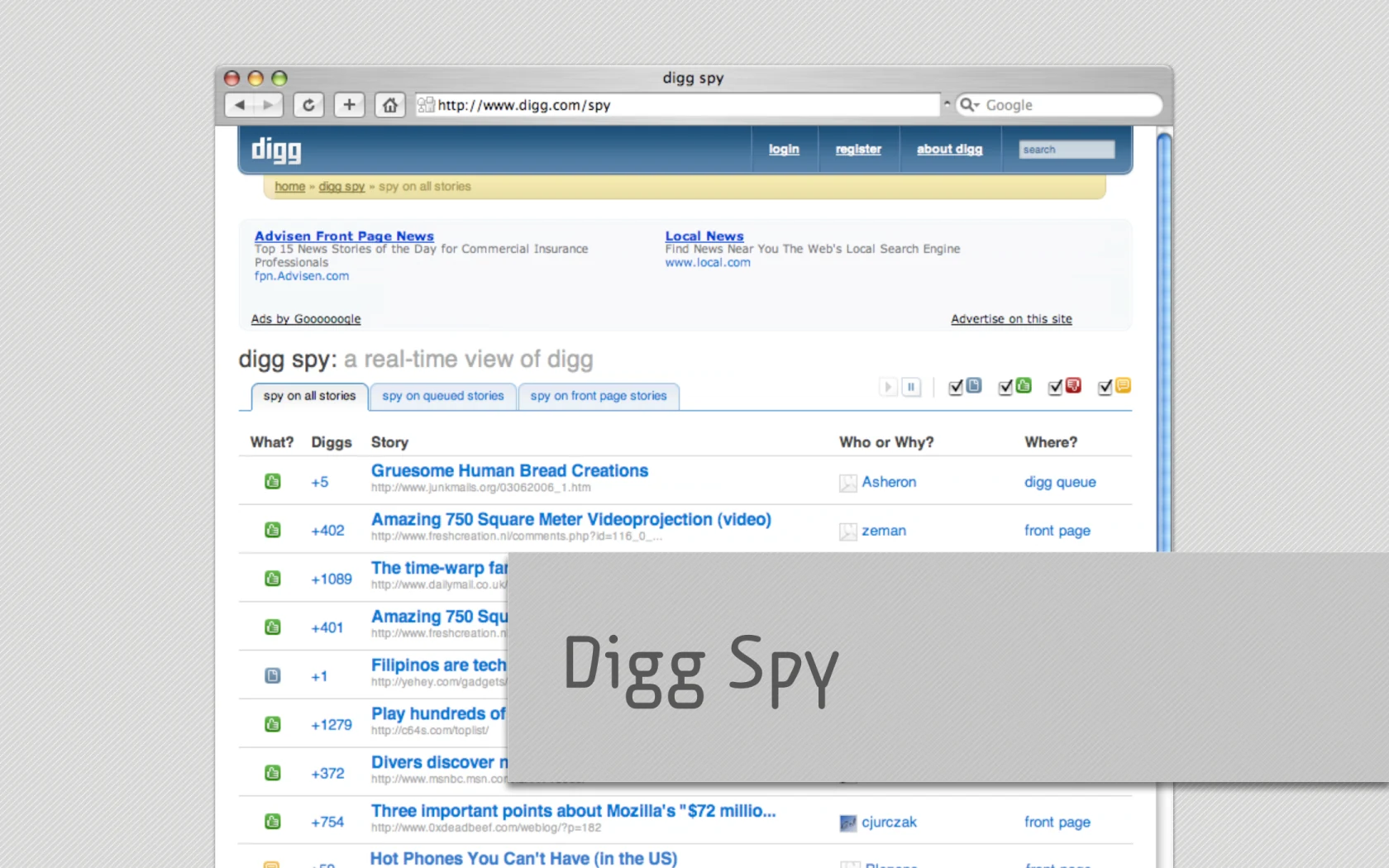
Task: Uncheck the comments checkbox beside yellow bubble
Action: pyautogui.click(x=1105, y=387)
